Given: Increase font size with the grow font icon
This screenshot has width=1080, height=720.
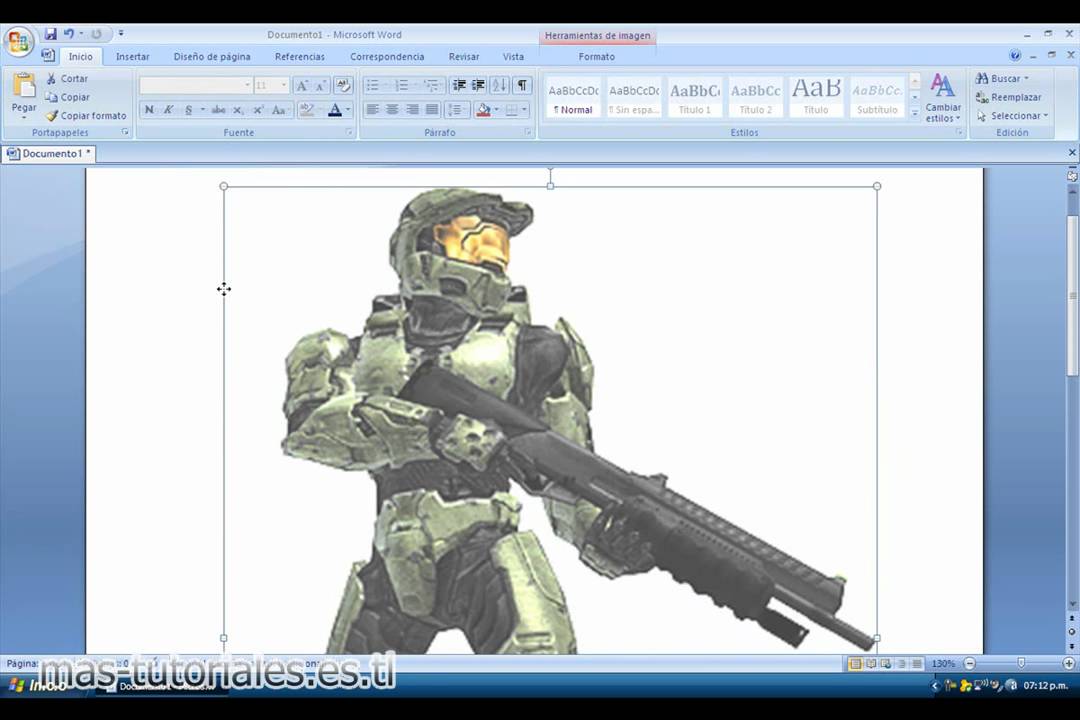Looking at the screenshot, I should pos(302,85).
